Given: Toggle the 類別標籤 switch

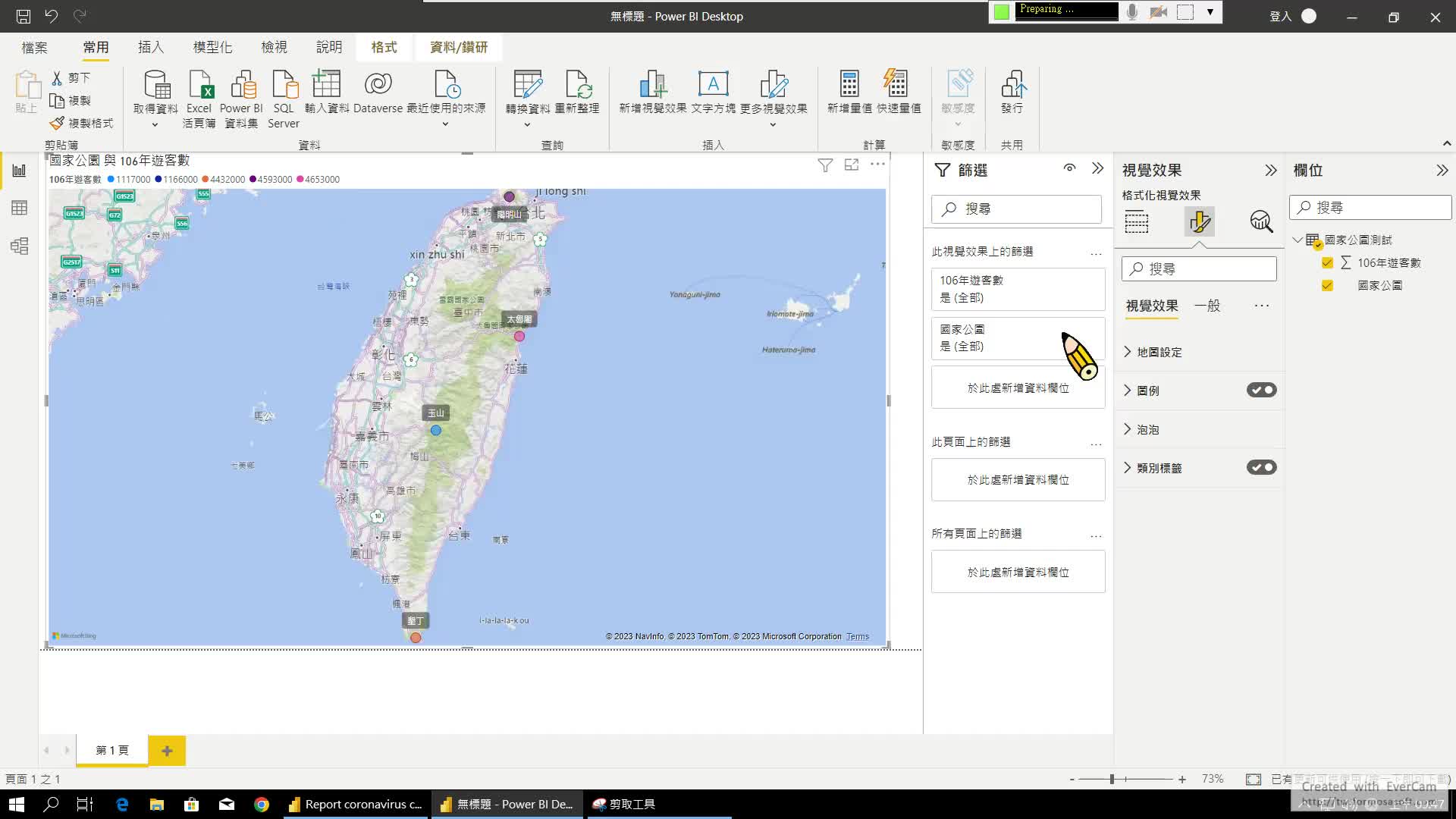Looking at the screenshot, I should [1262, 468].
